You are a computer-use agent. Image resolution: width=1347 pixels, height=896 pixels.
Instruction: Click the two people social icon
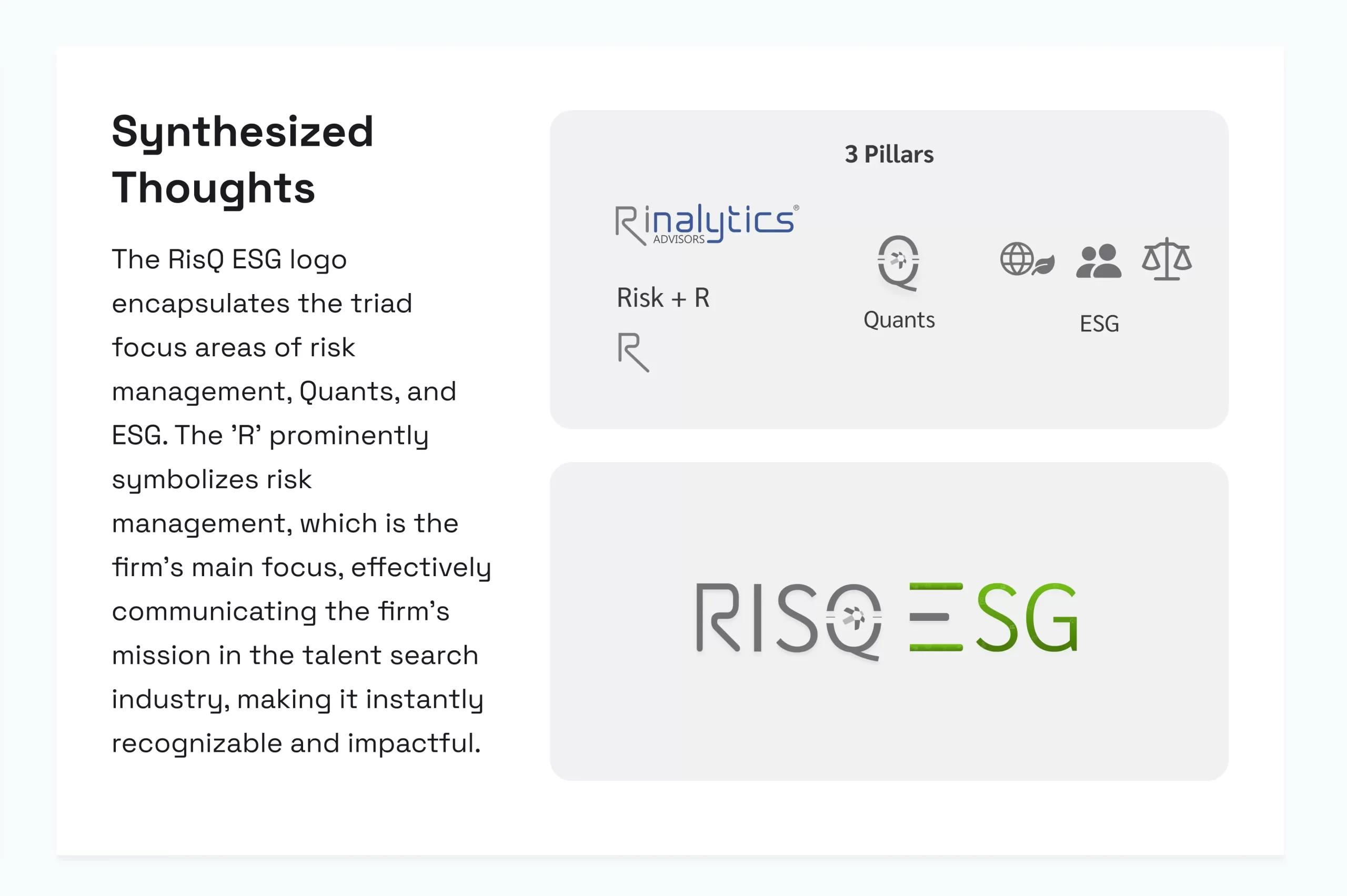[x=1099, y=261]
